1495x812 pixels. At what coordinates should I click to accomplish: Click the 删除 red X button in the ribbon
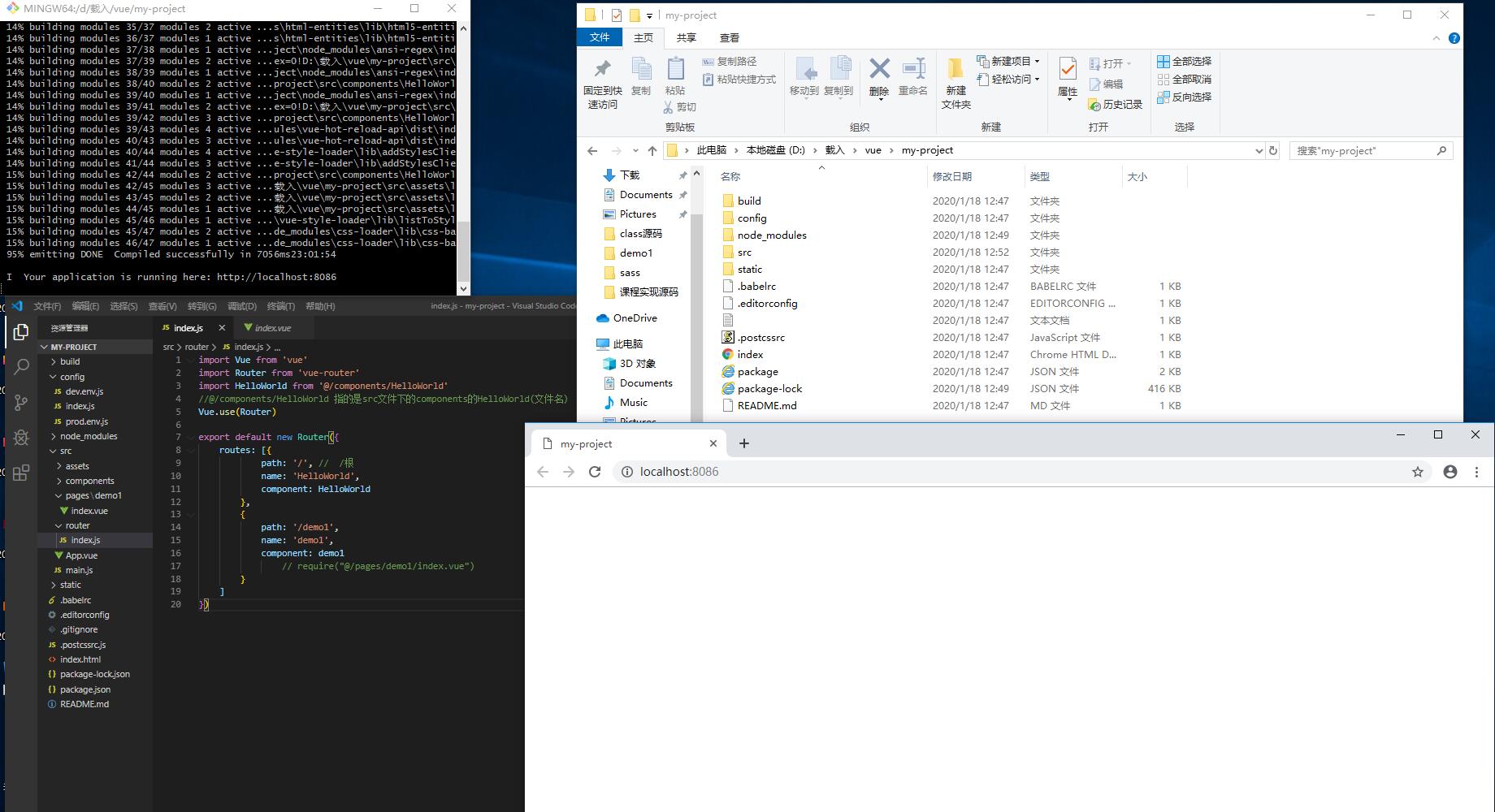point(879,78)
